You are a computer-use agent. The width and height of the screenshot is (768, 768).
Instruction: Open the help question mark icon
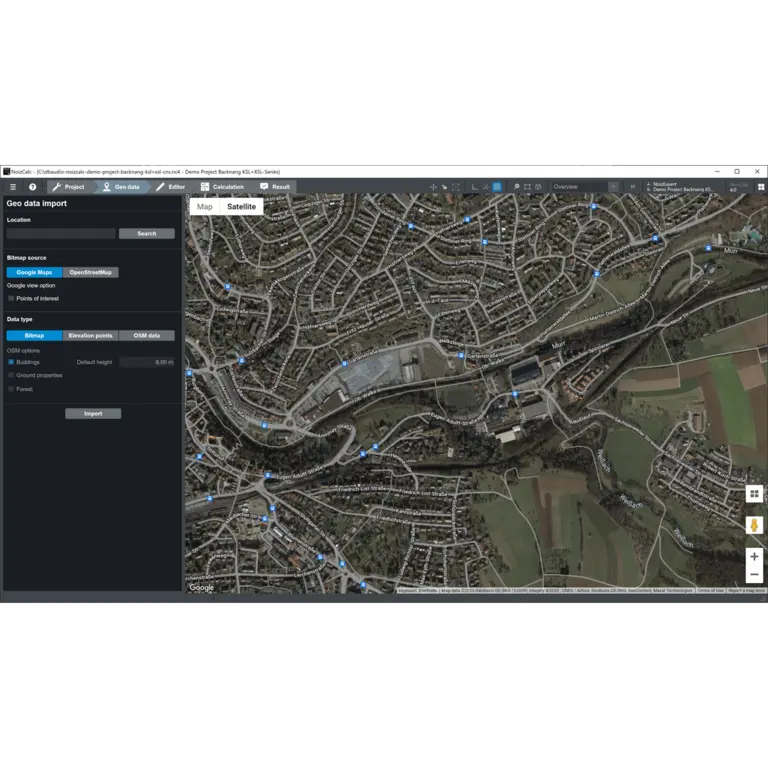click(x=32, y=187)
